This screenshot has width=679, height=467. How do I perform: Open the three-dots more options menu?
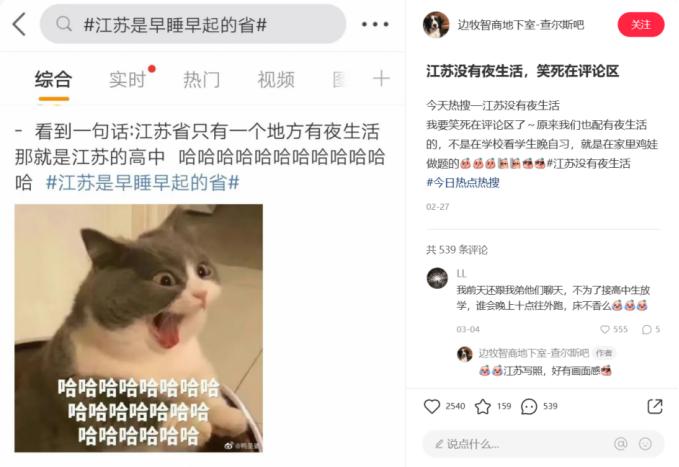[x=375, y=24]
